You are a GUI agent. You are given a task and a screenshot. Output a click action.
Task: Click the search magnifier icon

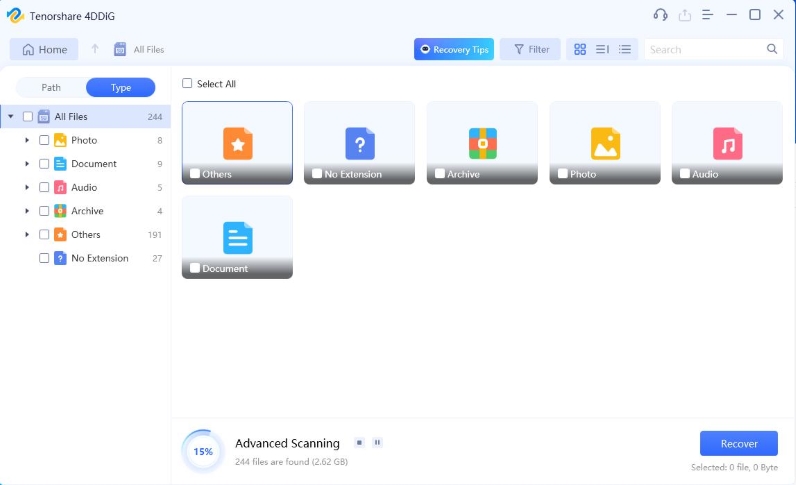point(772,49)
